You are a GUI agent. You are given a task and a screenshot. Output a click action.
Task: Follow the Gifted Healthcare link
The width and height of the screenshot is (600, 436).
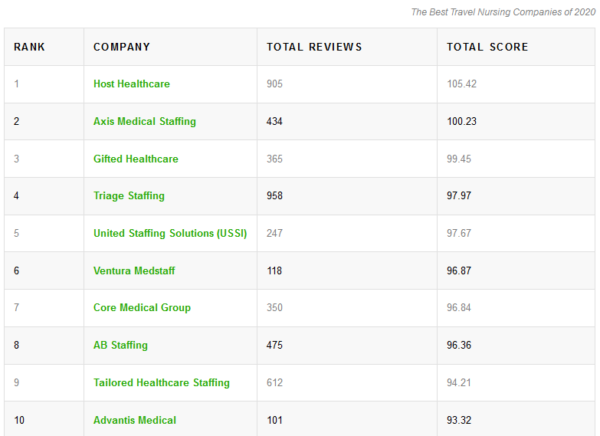(x=136, y=159)
